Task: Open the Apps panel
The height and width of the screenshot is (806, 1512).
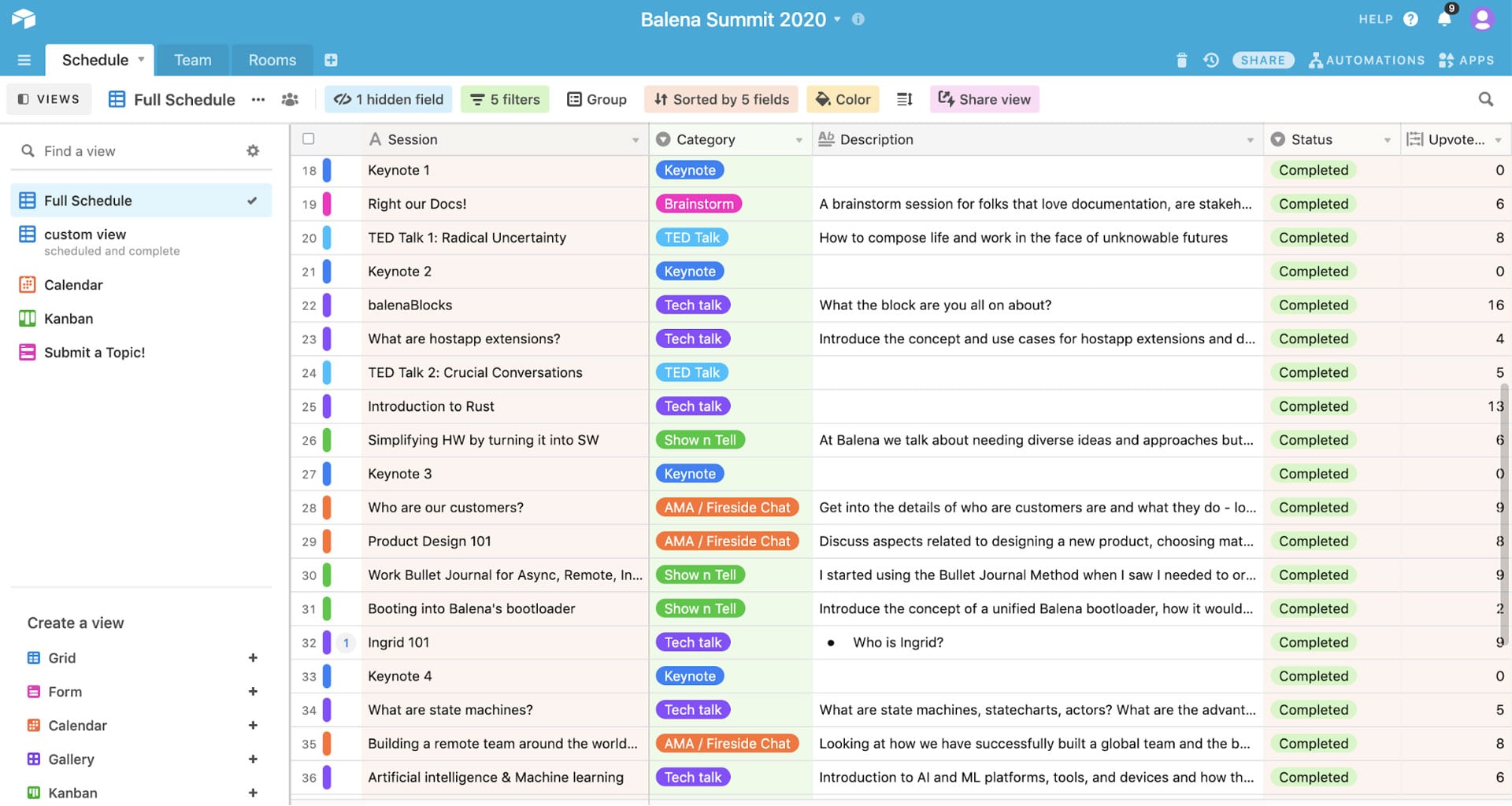Action: point(1466,60)
